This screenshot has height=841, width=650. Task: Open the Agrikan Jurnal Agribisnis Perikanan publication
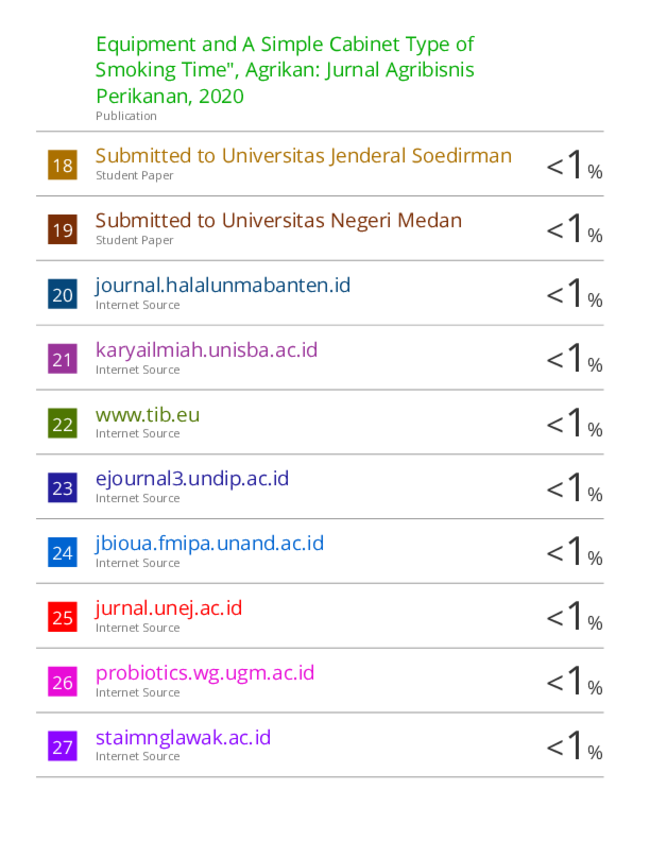285,70
